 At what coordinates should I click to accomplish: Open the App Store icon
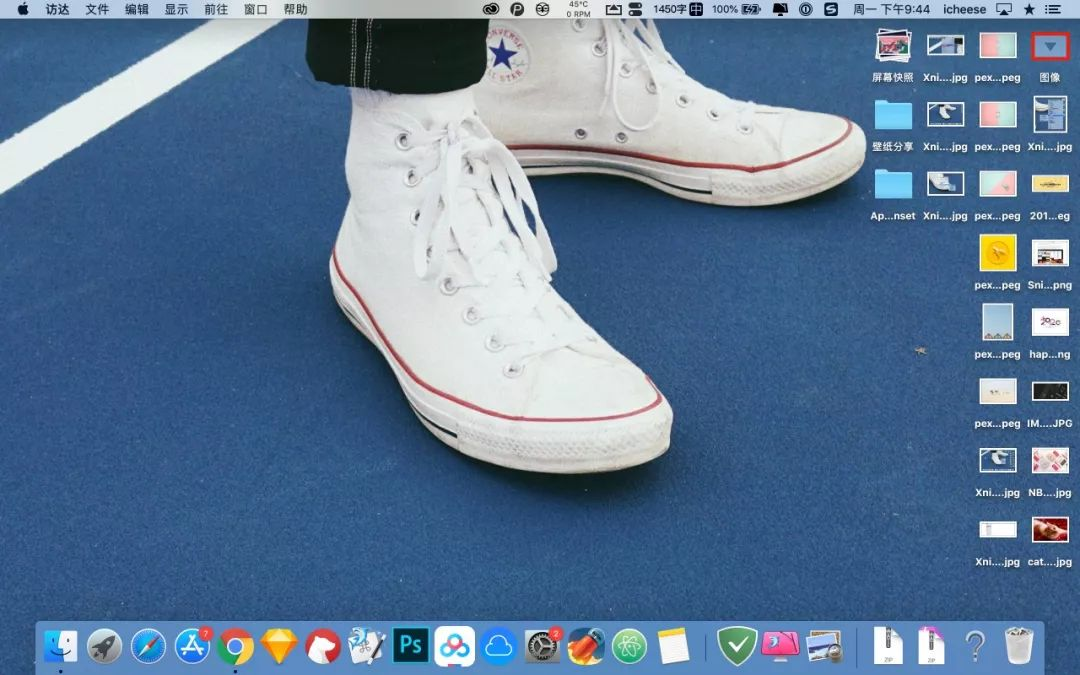[192, 647]
